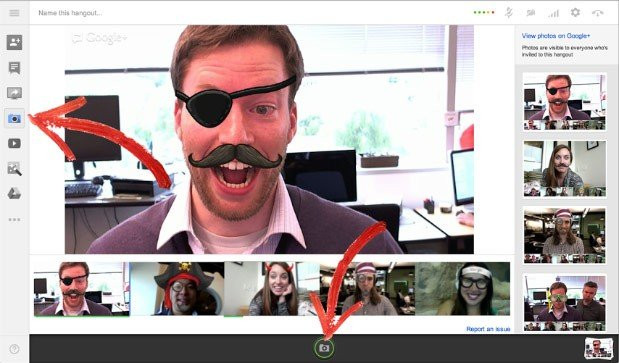
Task: Open the settings gear icon
Action: click(575, 12)
